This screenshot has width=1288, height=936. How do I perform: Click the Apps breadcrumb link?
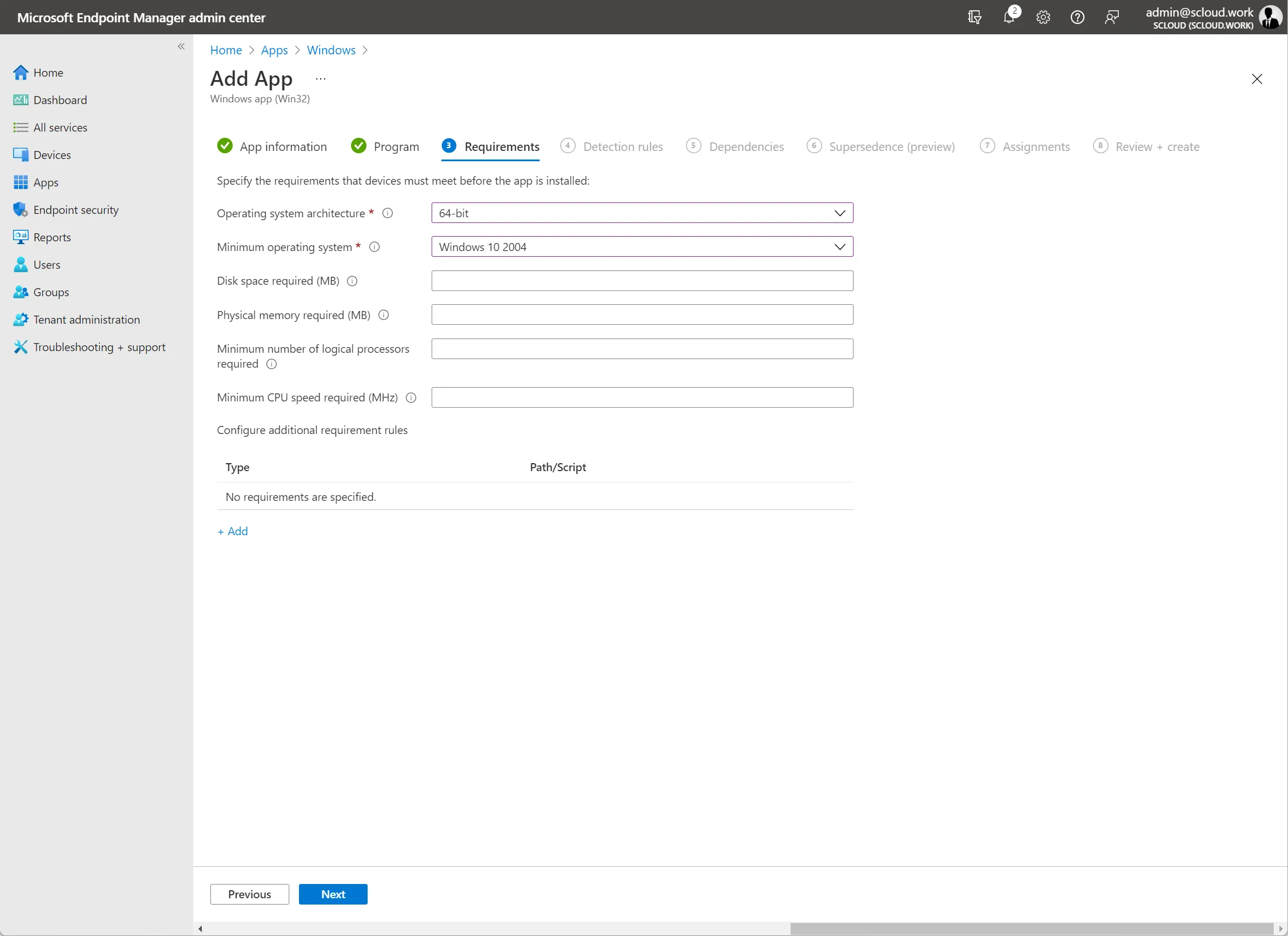tap(274, 50)
